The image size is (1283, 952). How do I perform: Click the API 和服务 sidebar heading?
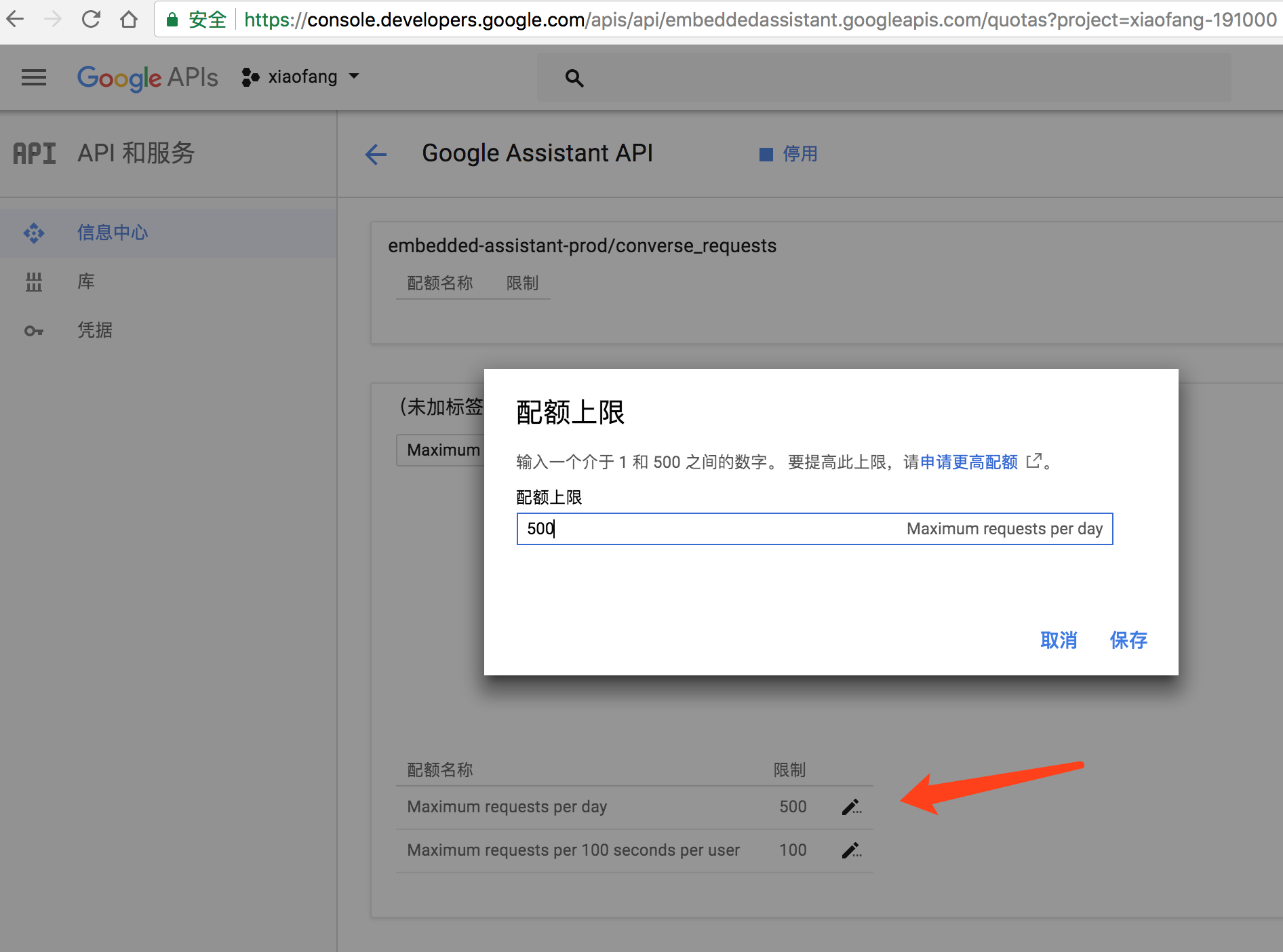pyautogui.click(x=136, y=153)
